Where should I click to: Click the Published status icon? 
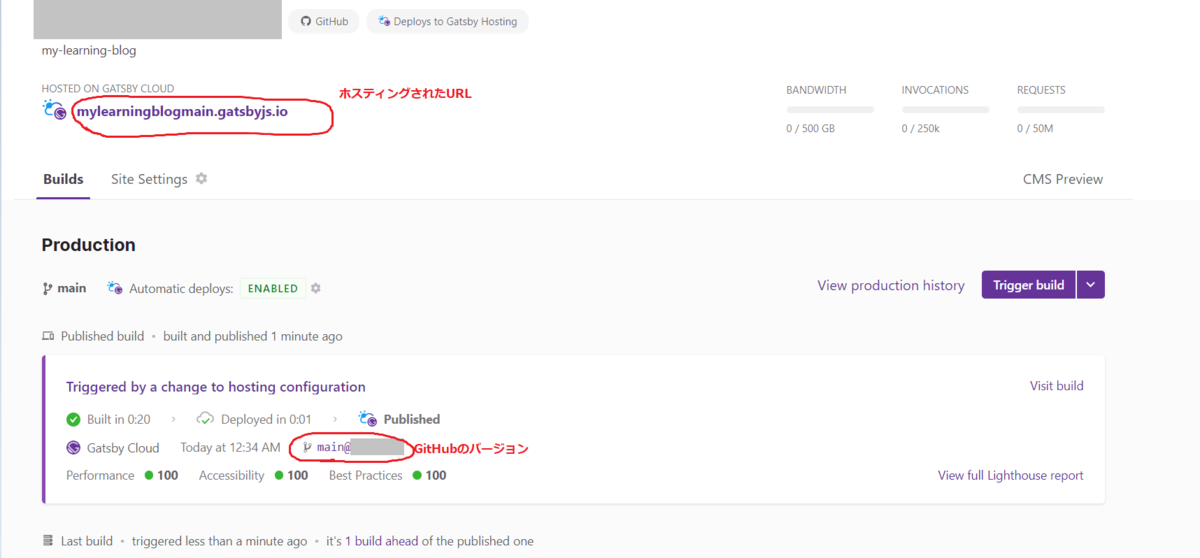coord(368,419)
